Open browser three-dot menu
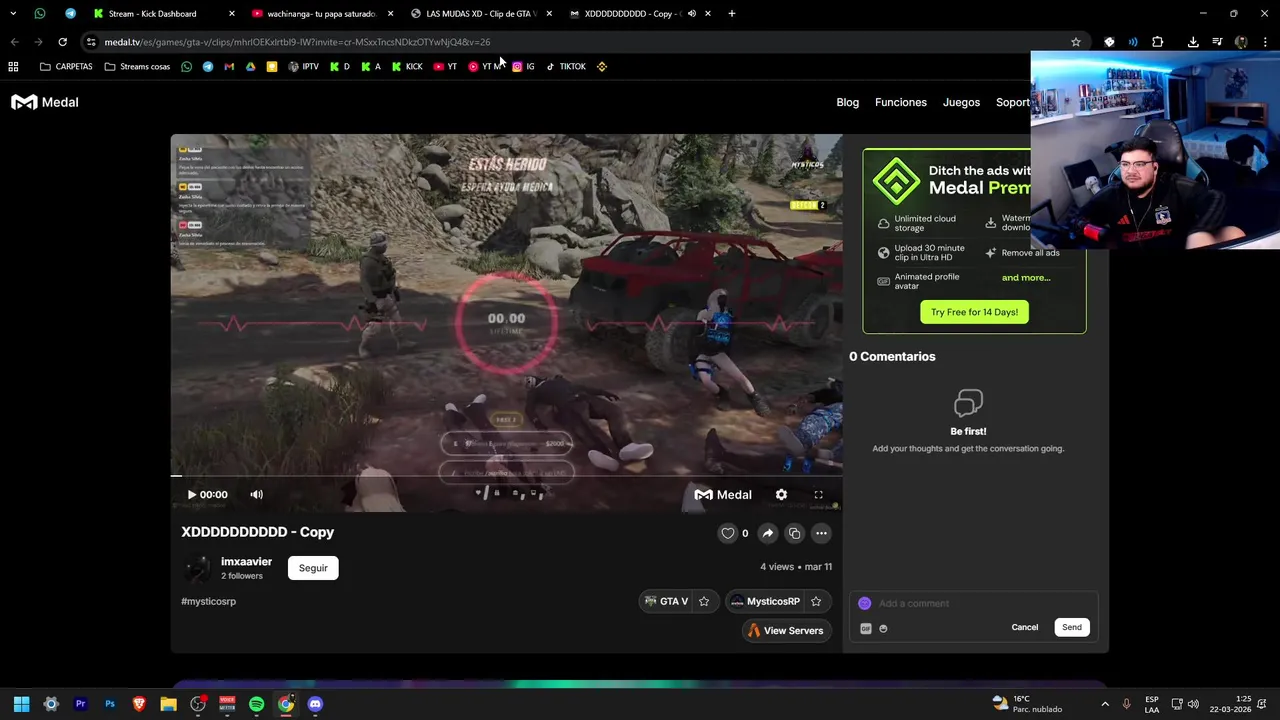The image size is (1280, 720). tap(1266, 42)
